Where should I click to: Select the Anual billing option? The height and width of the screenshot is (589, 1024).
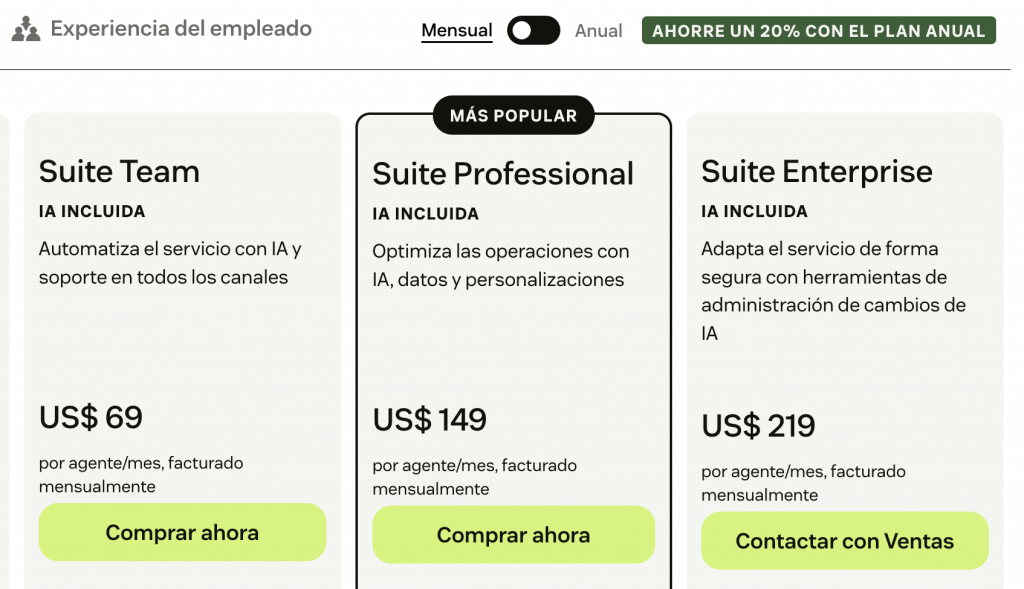597,31
